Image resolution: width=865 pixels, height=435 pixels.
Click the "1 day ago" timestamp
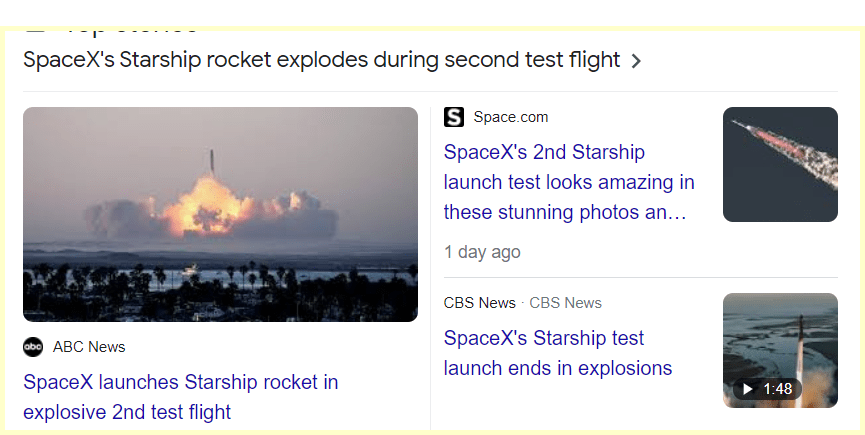(x=482, y=252)
